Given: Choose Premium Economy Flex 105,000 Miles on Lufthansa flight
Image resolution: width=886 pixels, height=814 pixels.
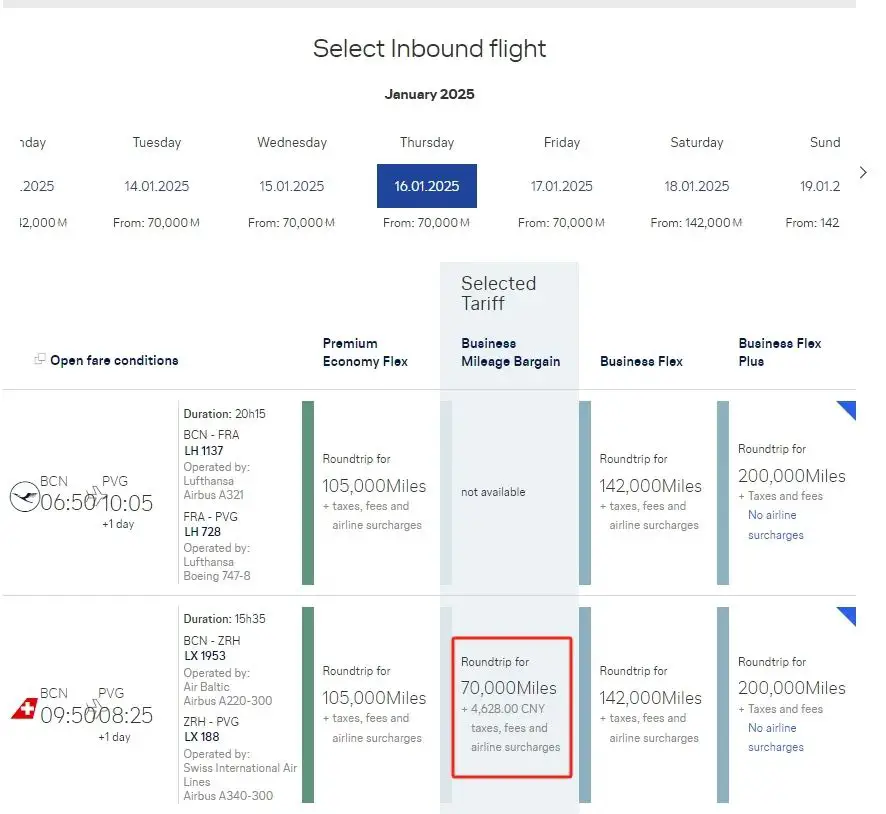Looking at the screenshot, I should coord(371,492).
